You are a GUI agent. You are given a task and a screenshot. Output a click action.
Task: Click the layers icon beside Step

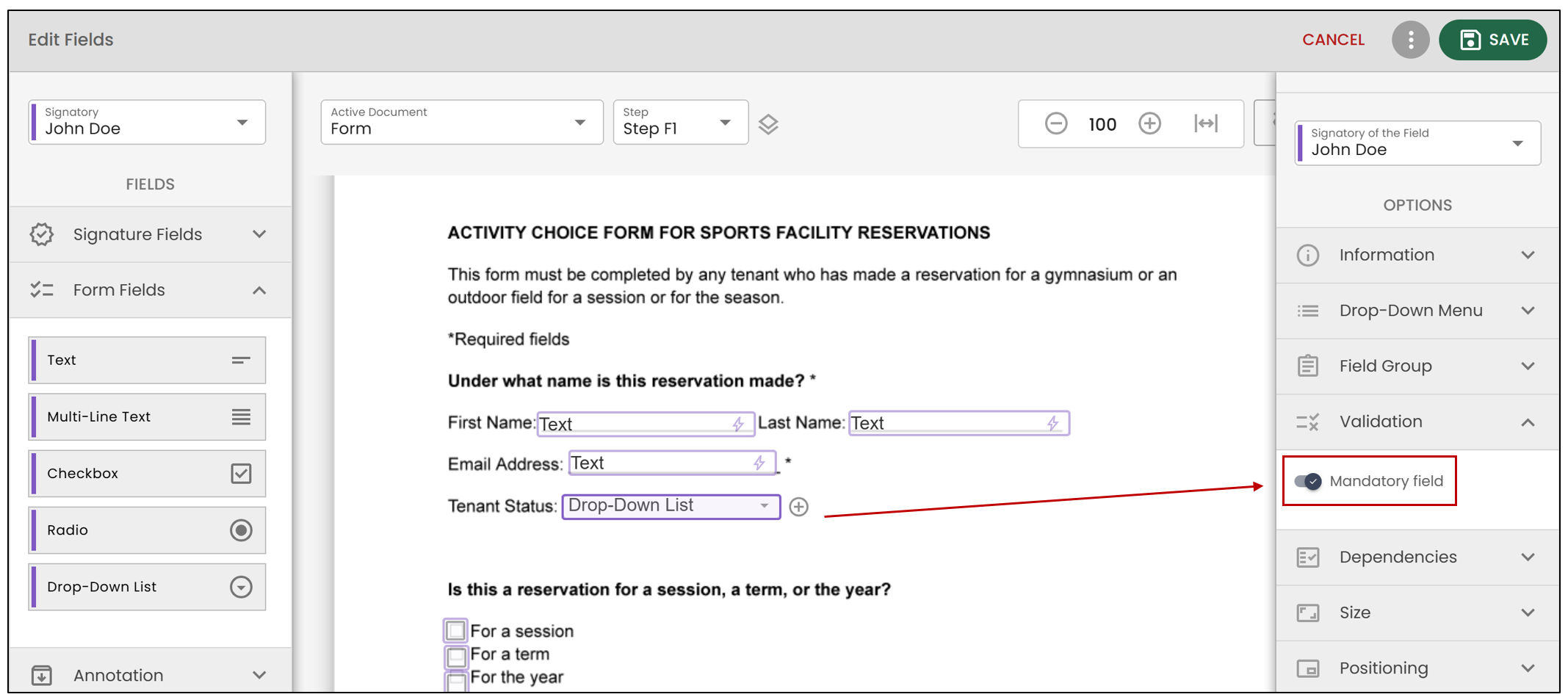click(x=768, y=124)
